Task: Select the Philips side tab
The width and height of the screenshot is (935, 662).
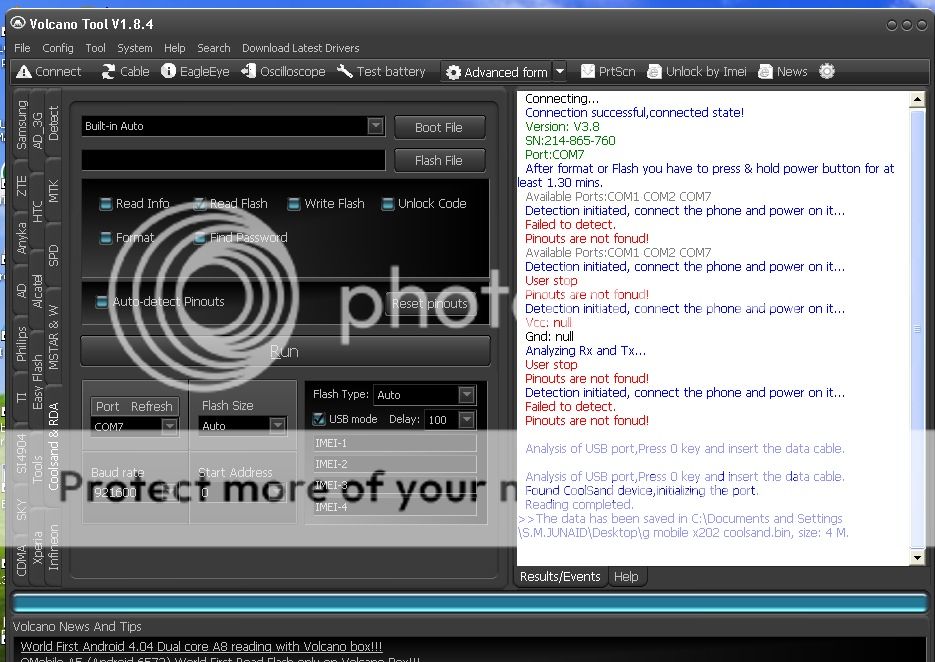Action: pyautogui.click(x=21, y=344)
